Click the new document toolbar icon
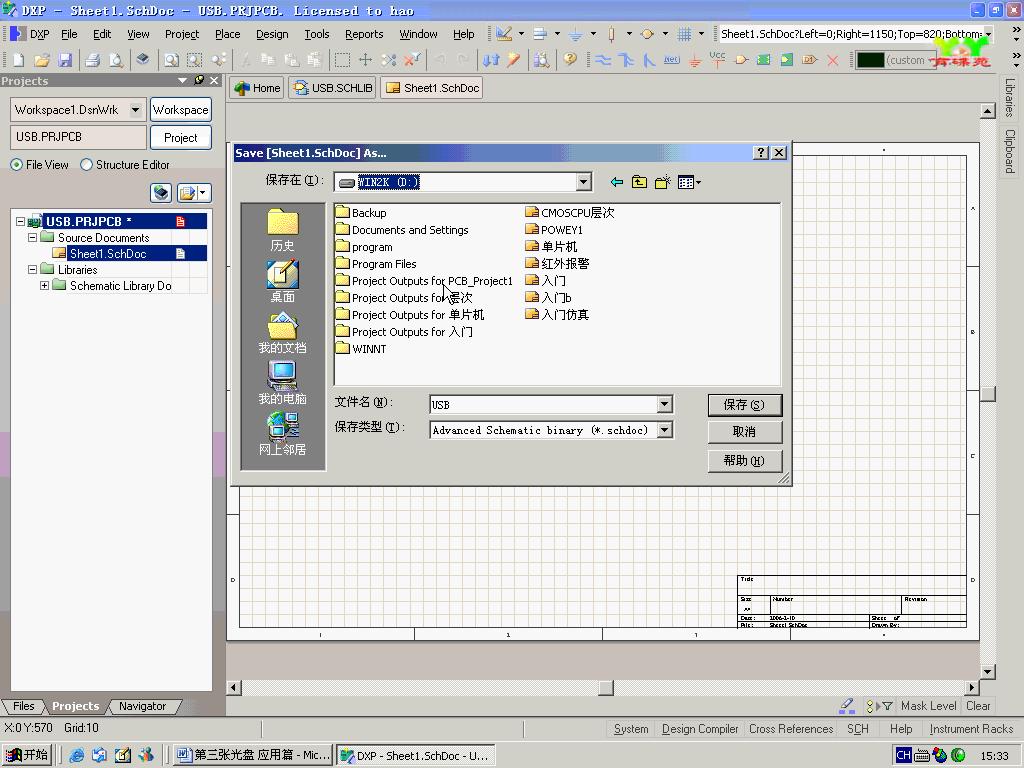Screen dimensions: 1024x768 click(x=18, y=60)
